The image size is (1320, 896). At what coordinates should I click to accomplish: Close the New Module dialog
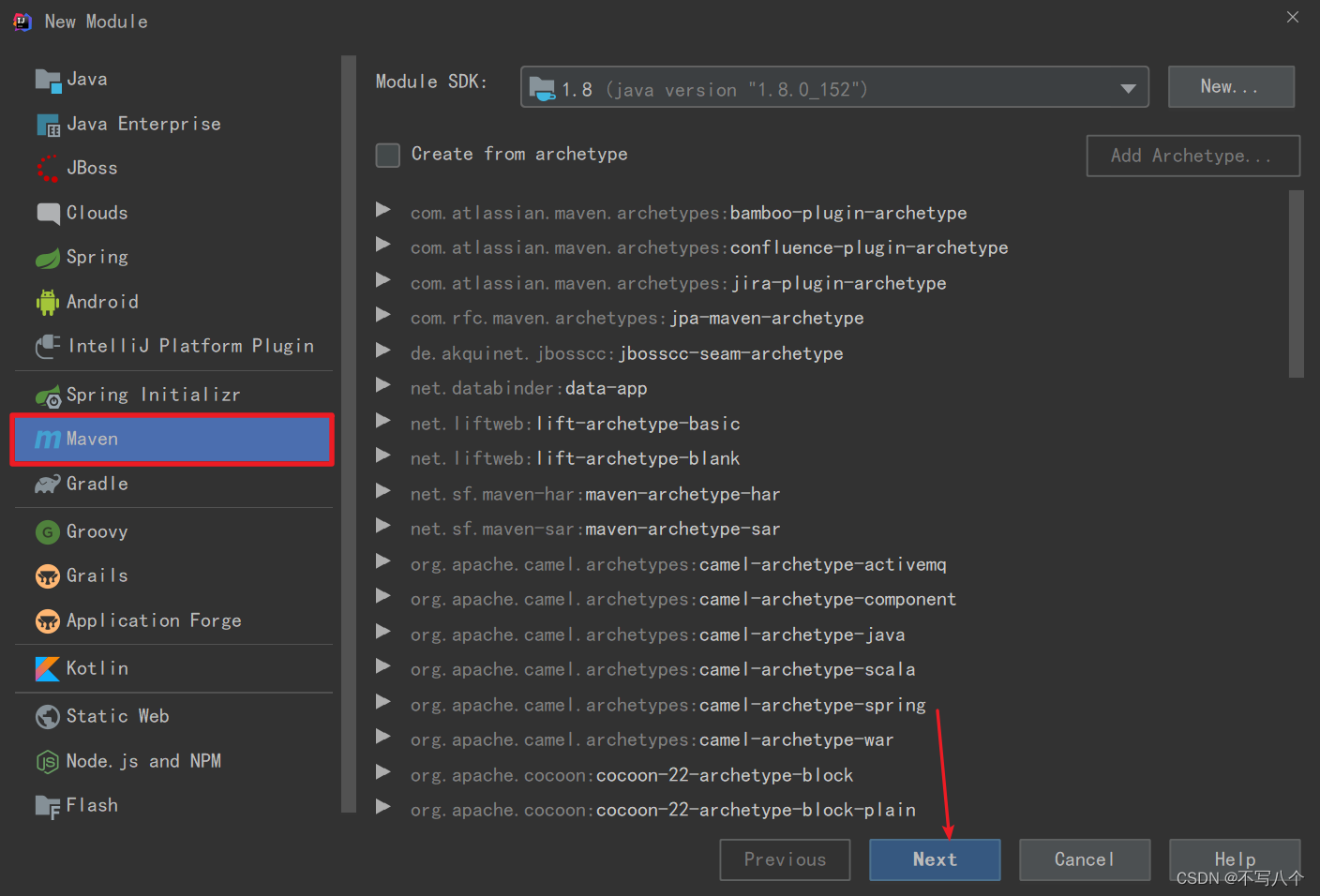1293,17
